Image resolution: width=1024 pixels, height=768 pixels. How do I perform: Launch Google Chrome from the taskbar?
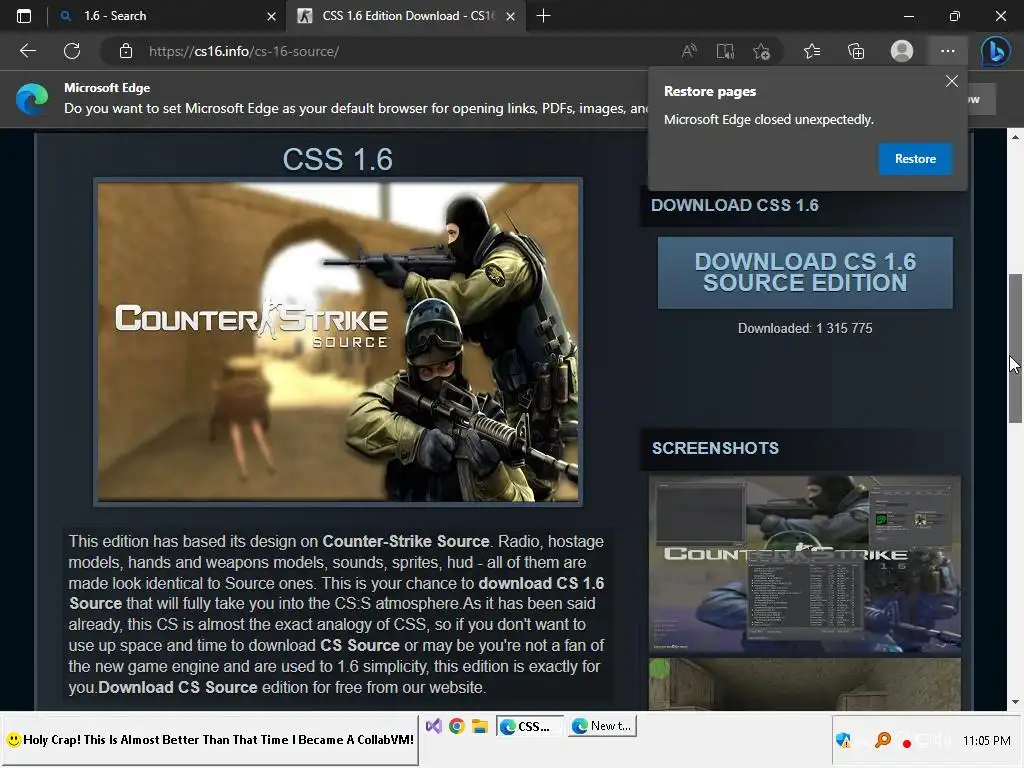tap(456, 726)
